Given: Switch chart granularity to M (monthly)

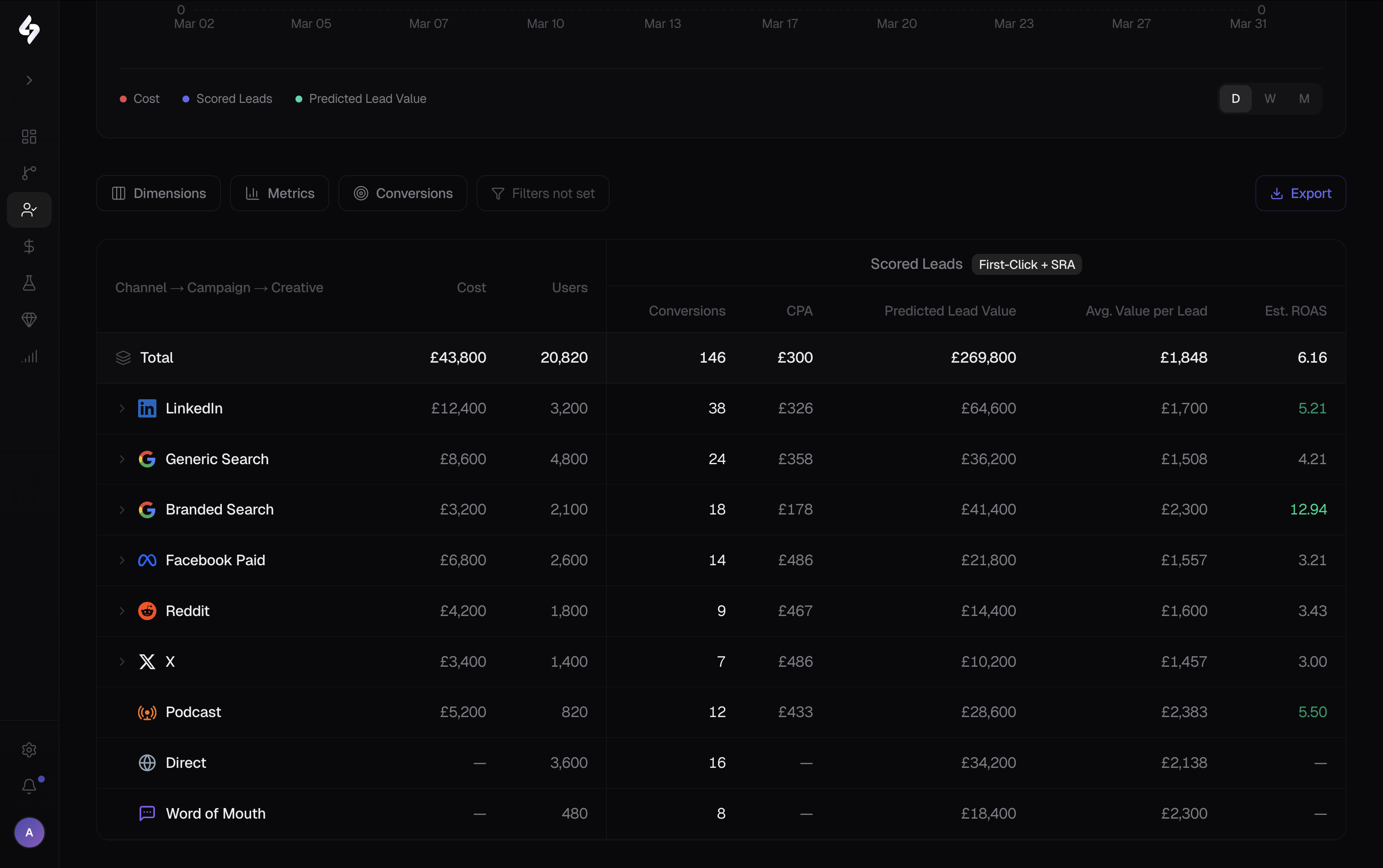Looking at the screenshot, I should pyautogui.click(x=1304, y=99).
